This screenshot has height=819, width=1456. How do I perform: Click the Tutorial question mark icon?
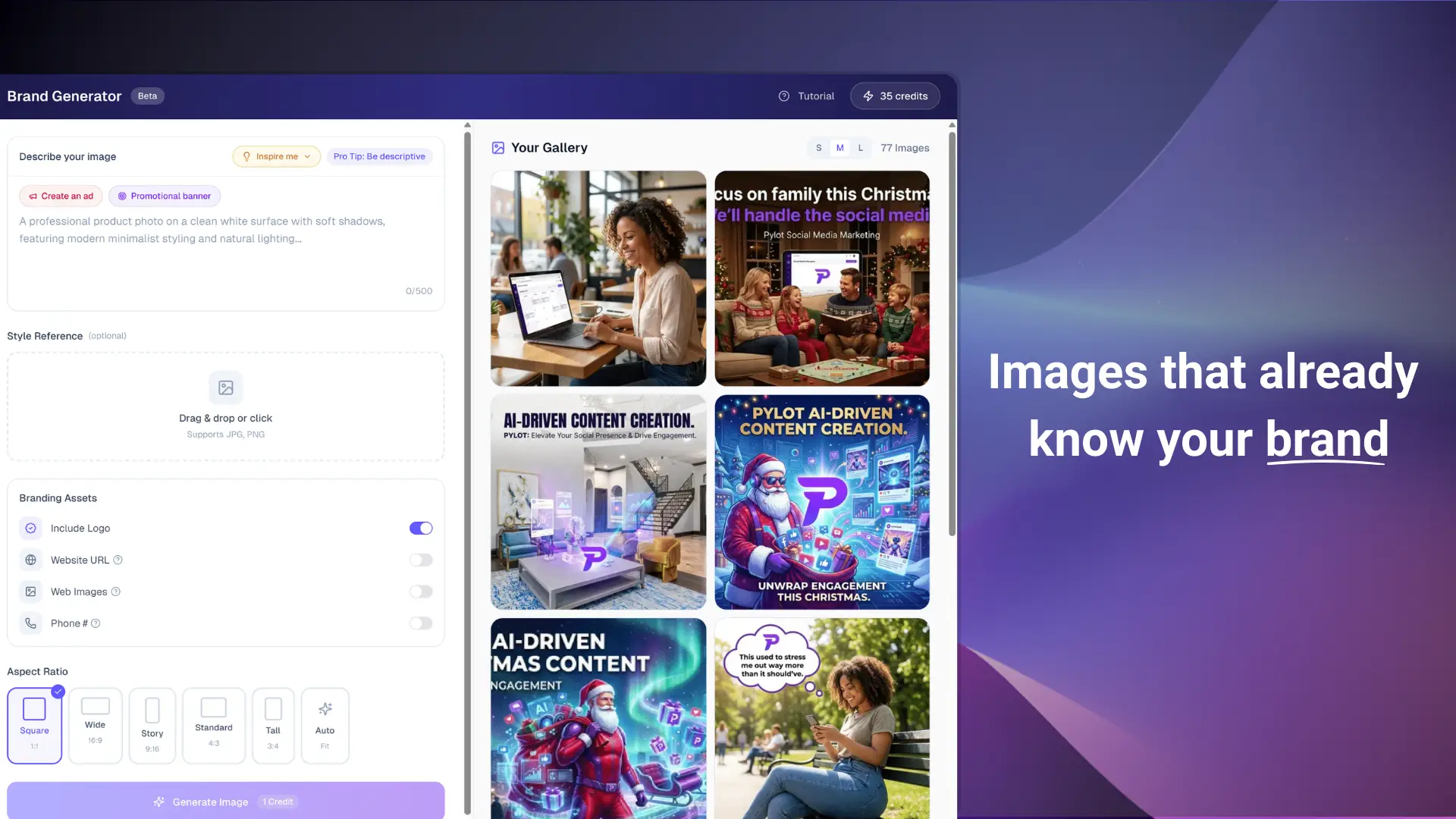pos(783,96)
